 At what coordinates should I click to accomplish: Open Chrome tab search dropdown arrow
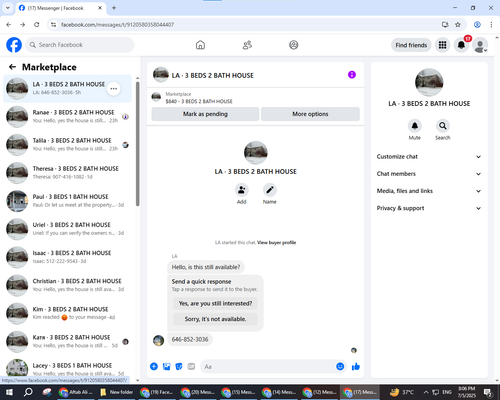[x=8, y=8]
